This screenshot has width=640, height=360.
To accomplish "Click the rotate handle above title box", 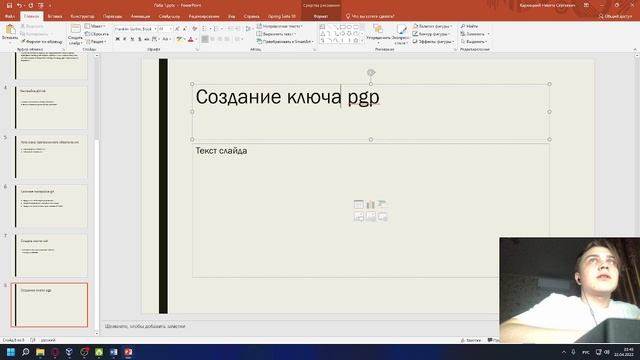I will tap(371, 73).
